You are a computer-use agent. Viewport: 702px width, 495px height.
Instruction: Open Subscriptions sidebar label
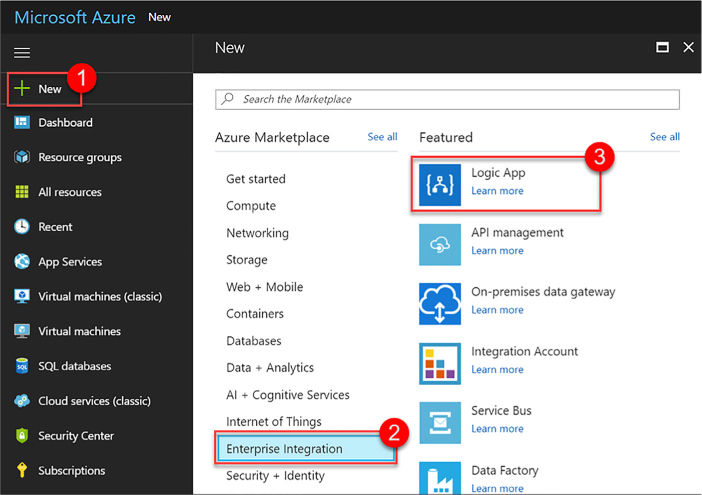click(x=72, y=471)
